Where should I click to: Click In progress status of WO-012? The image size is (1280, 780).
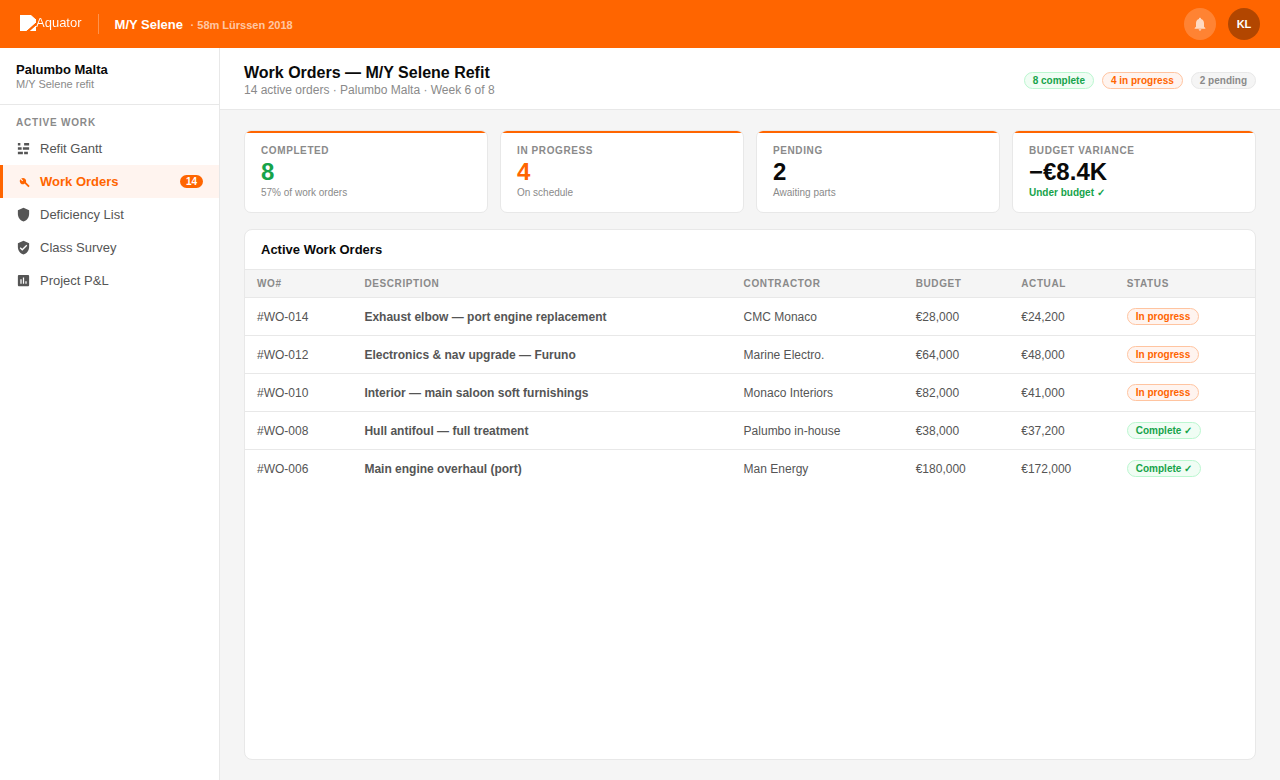coord(1162,355)
